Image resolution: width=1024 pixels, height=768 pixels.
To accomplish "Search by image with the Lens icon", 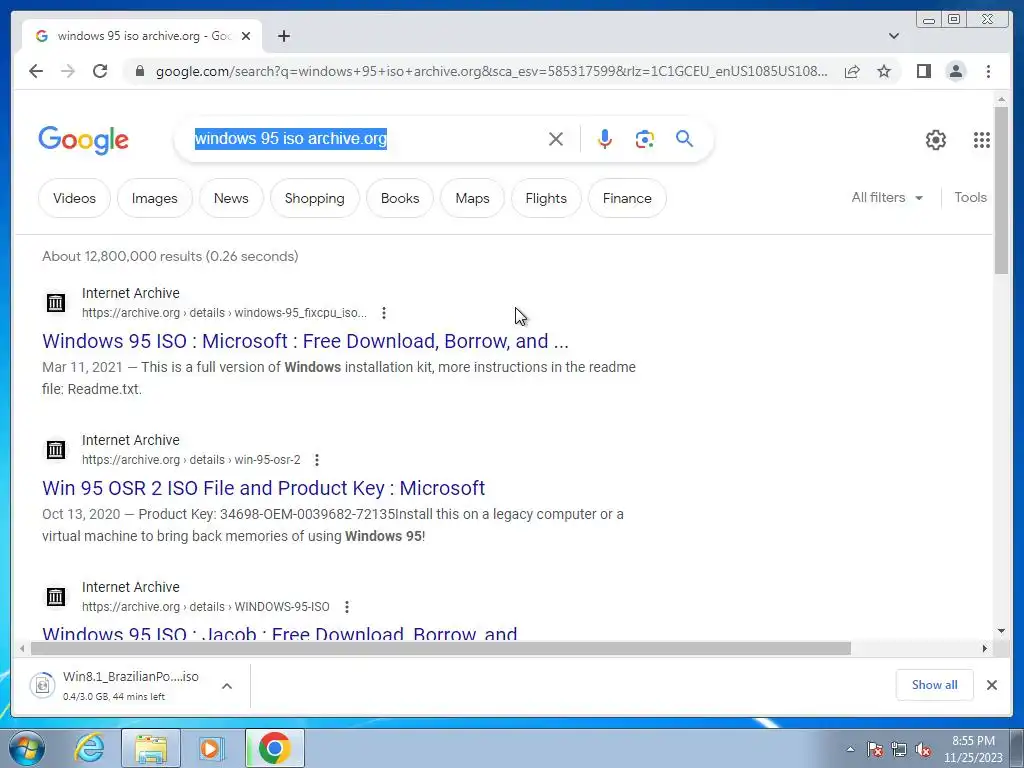I will [645, 139].
